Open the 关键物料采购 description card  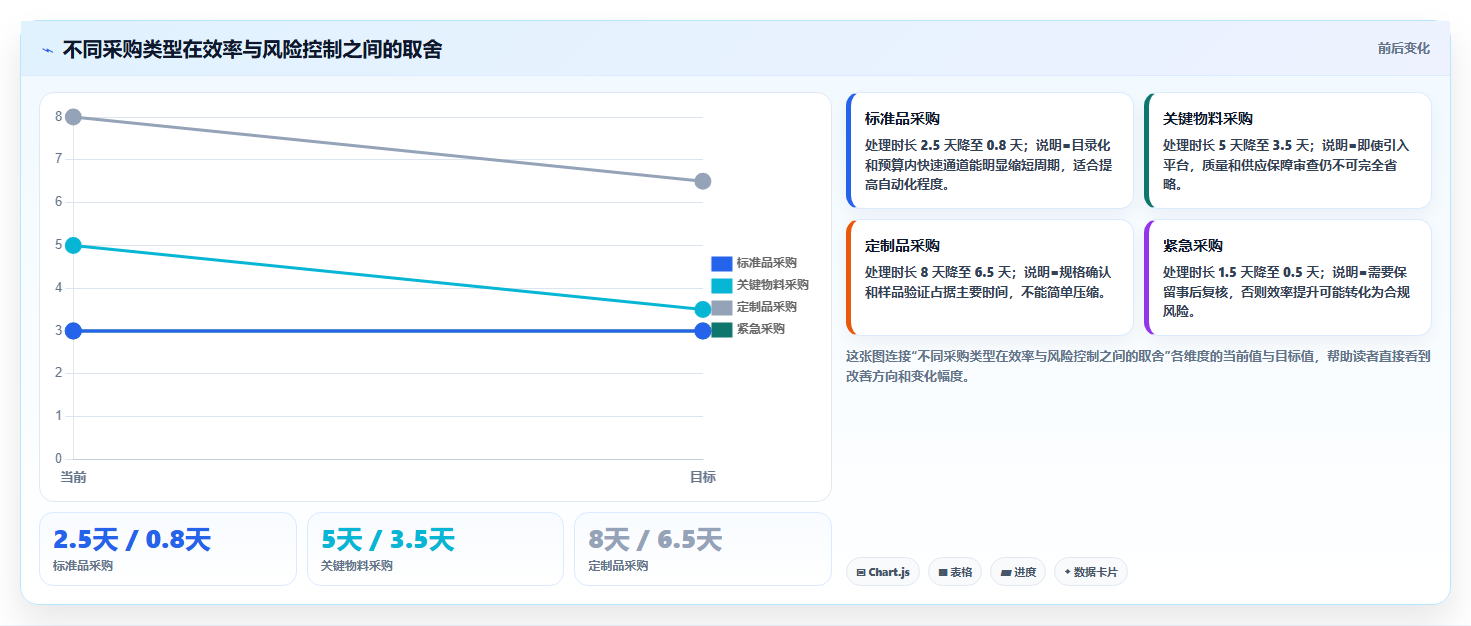[1288, 150]
